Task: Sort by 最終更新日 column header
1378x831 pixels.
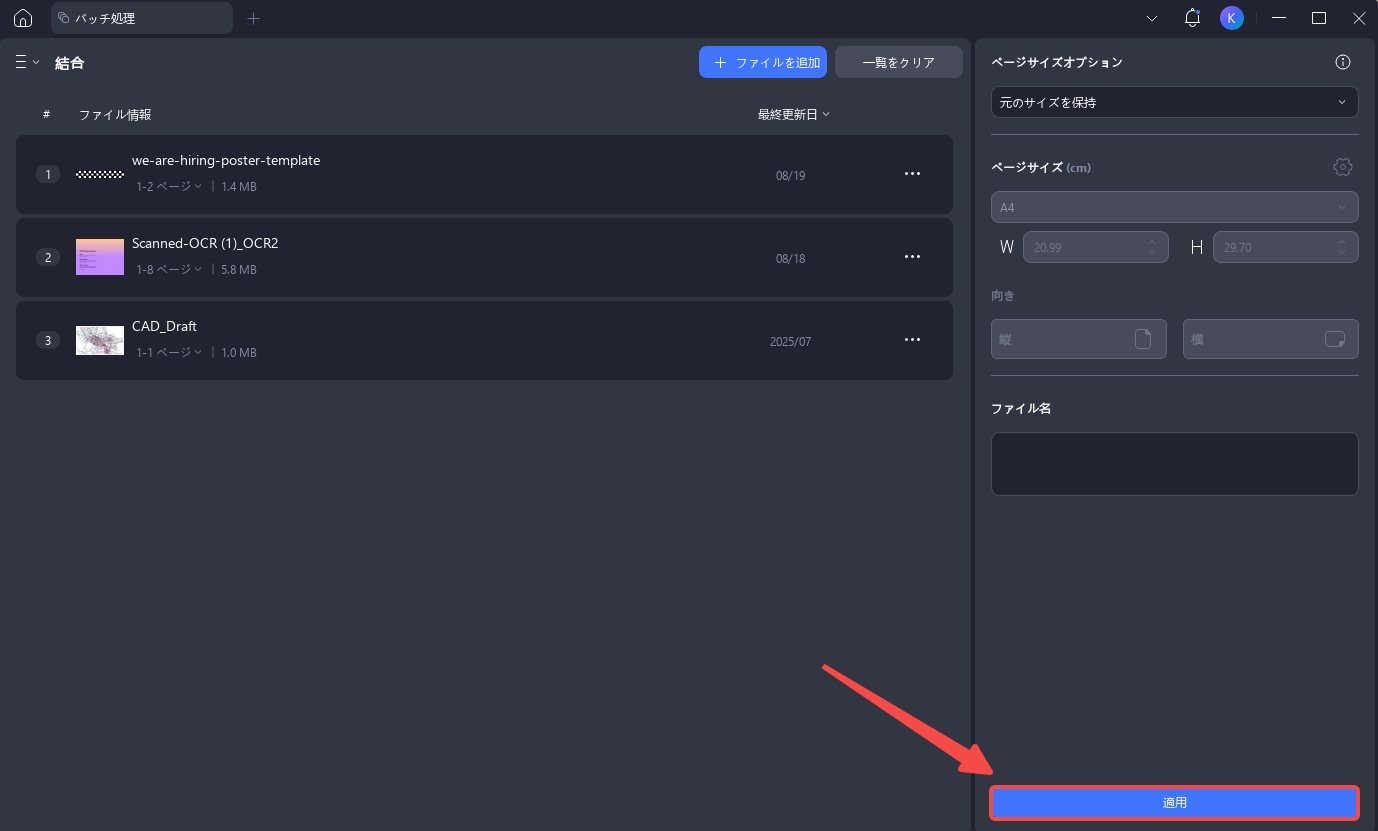Action: [x=794, y=114]
